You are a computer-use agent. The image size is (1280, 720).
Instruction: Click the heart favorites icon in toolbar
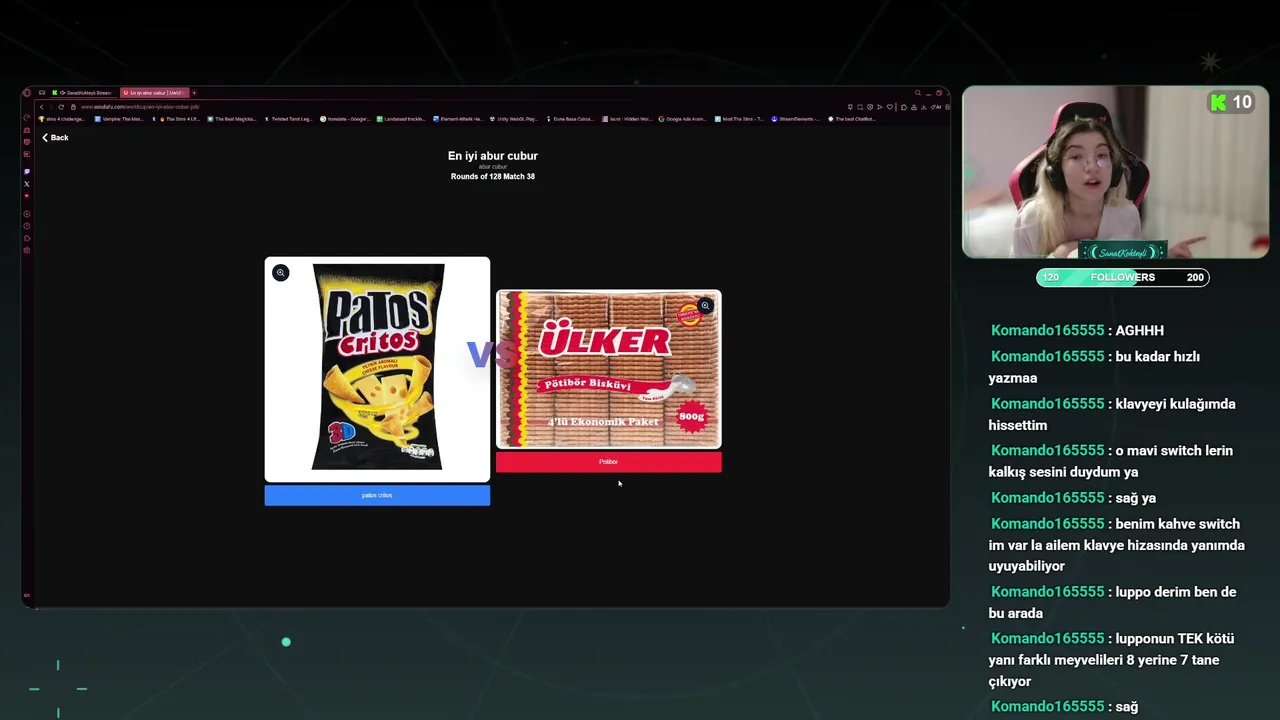click(x=890, y=107)
